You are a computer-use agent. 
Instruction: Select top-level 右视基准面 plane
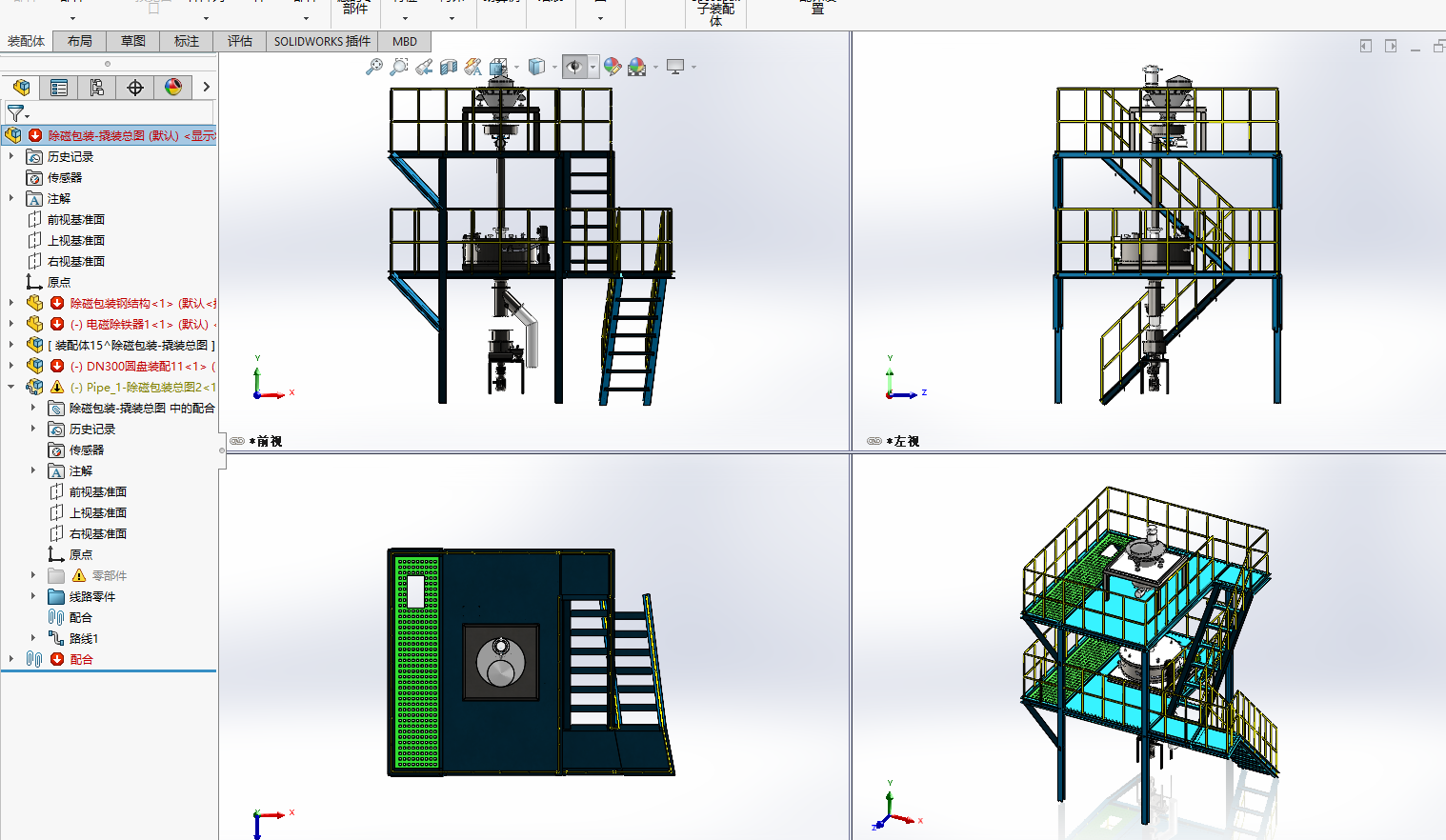[76, 261]
